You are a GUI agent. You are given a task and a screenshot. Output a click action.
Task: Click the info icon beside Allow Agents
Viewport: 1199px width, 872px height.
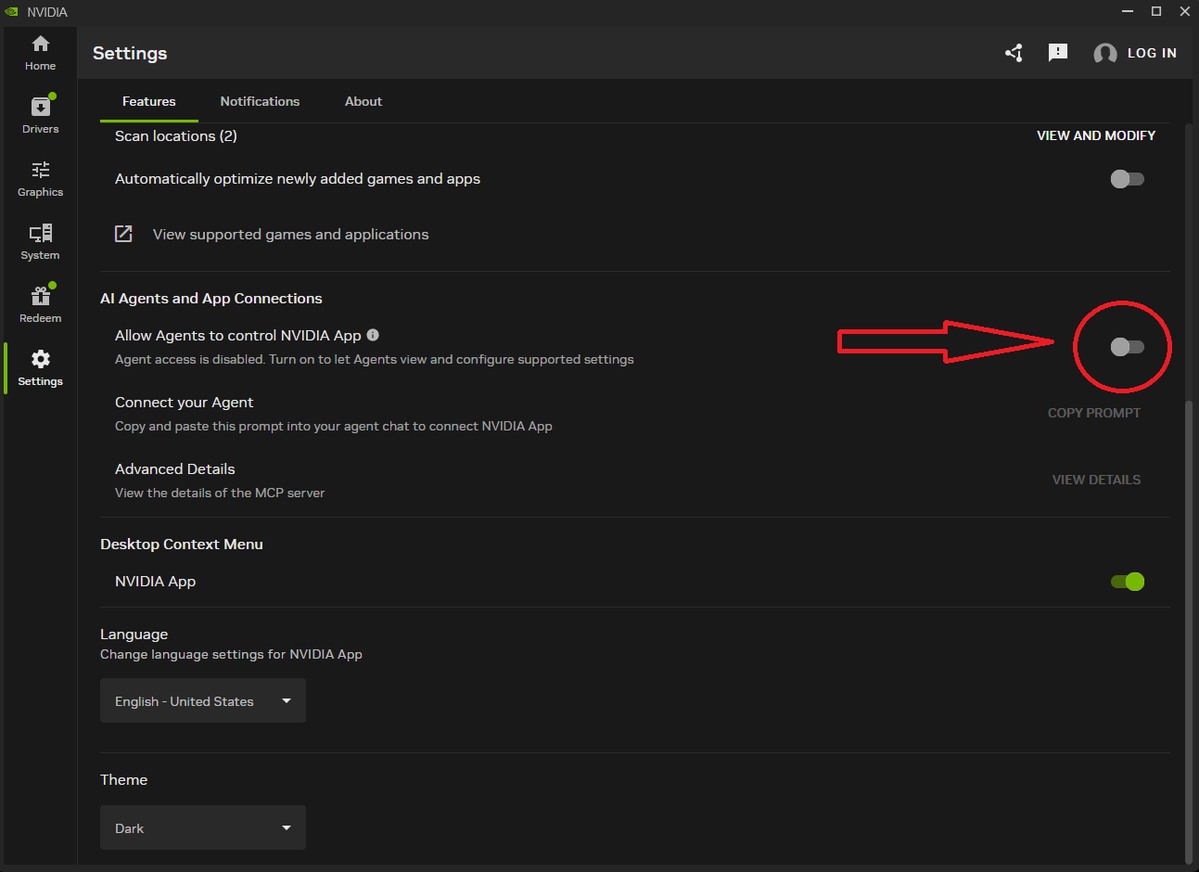pyautogui.click(x=373, y=335)
